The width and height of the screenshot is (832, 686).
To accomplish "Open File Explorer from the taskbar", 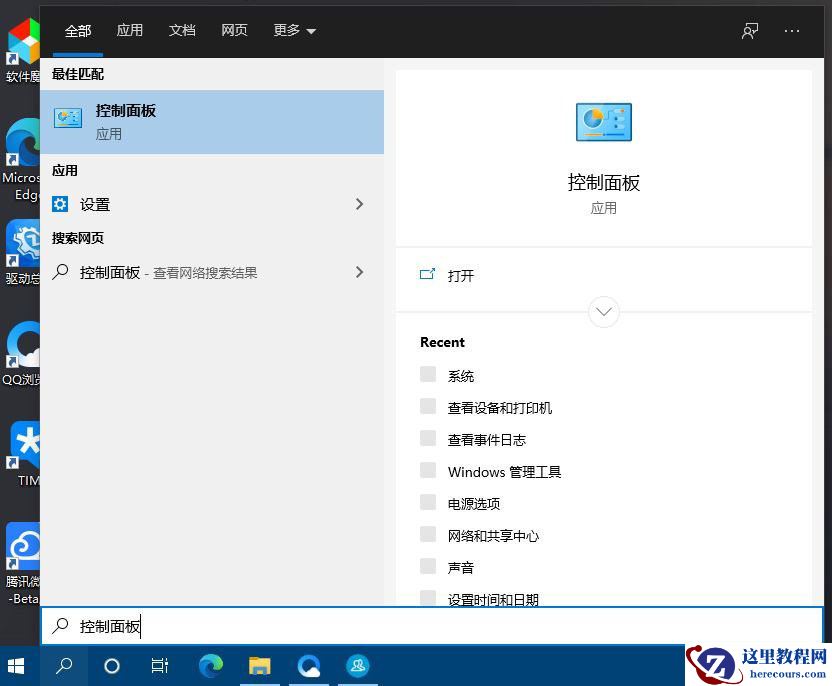I will [x=259, y=665].
